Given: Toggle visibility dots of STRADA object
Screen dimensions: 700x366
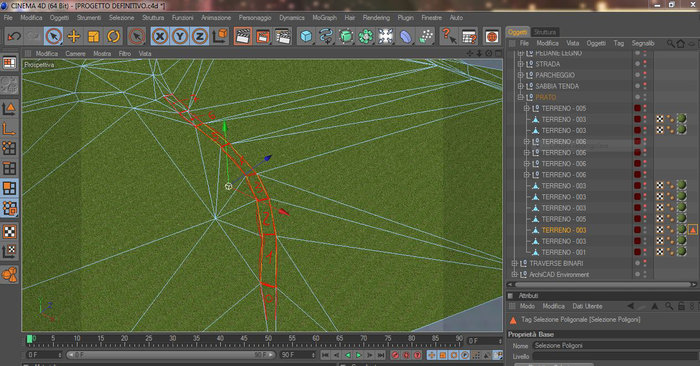Looking at the screenshot, I should [641, 64].
